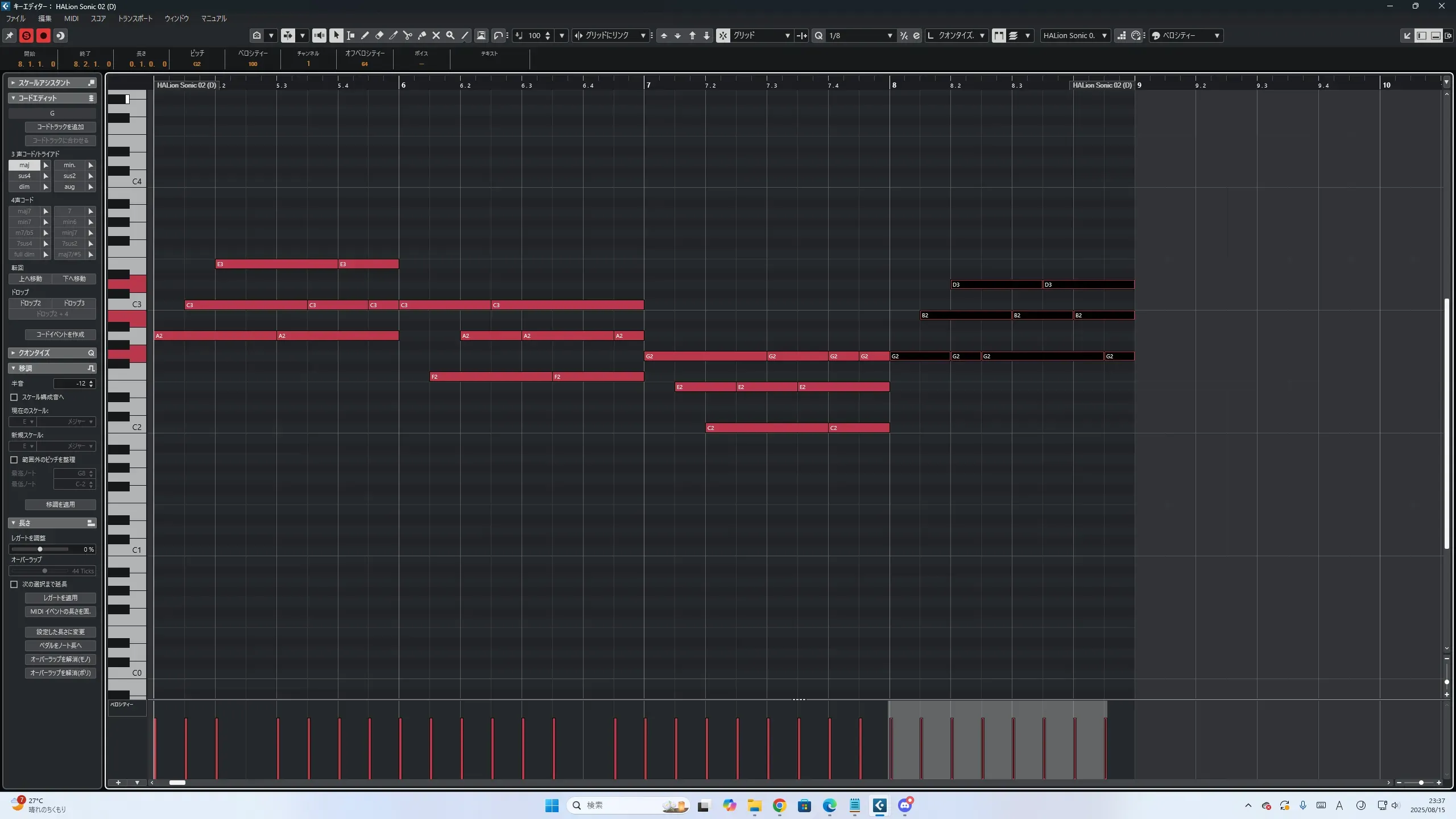Open the 1/8 quantize preset dropdown
Viewport: 1456px width, 819px height.
coord(890,35)
